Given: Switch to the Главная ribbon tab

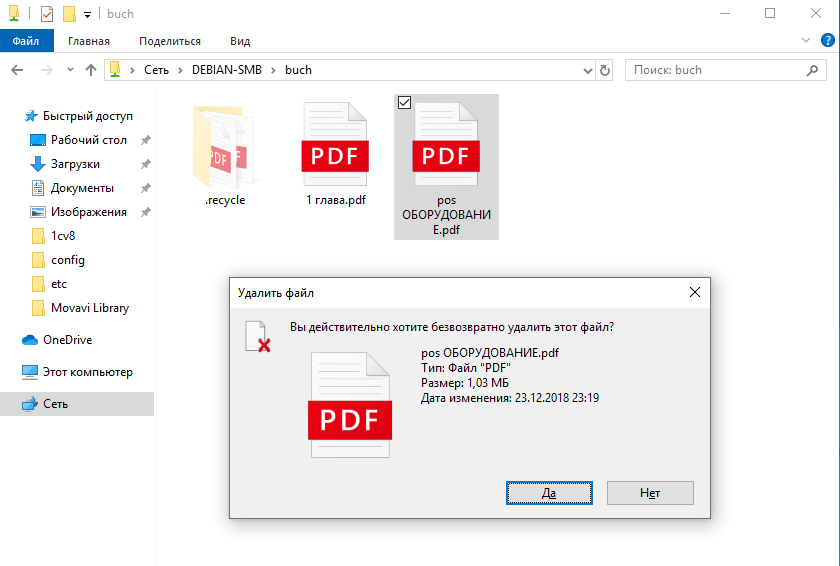Looking at the screenshot, I should 89,41.
